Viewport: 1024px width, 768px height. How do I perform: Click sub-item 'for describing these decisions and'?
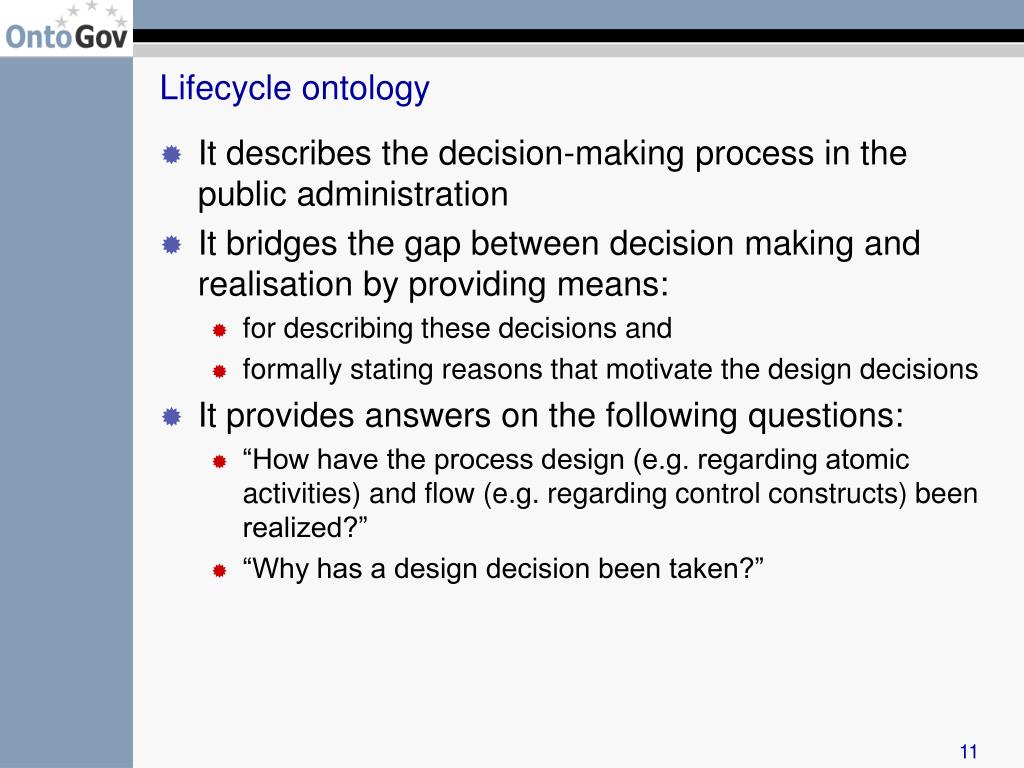point(457,328)
